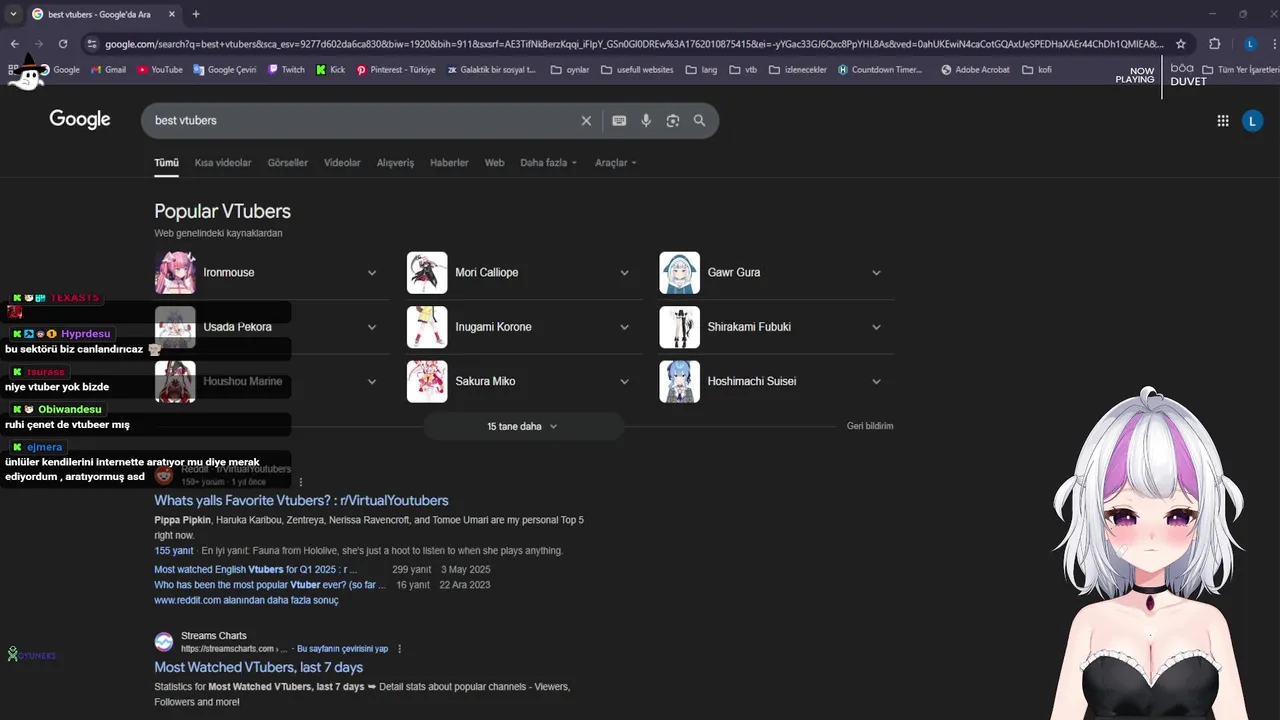1280x720 pixels.
Task: Expand the Gawr Gura entry chevron
Action: coord(876,273)
